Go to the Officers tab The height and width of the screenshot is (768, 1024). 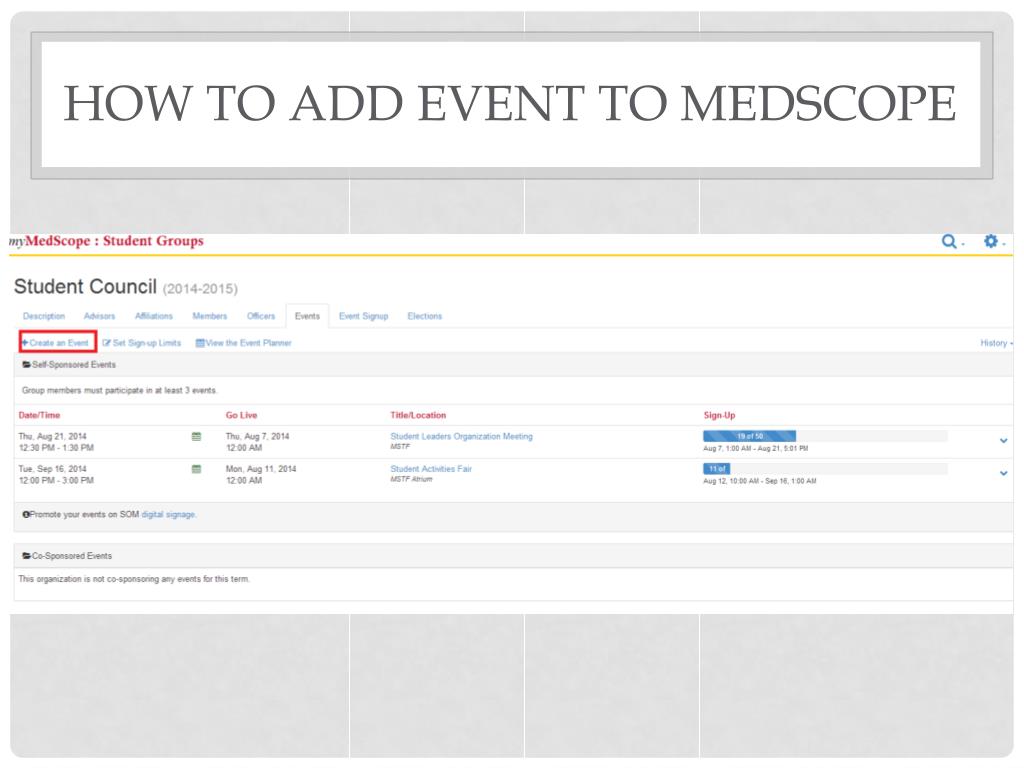click(x=261, y=316)
